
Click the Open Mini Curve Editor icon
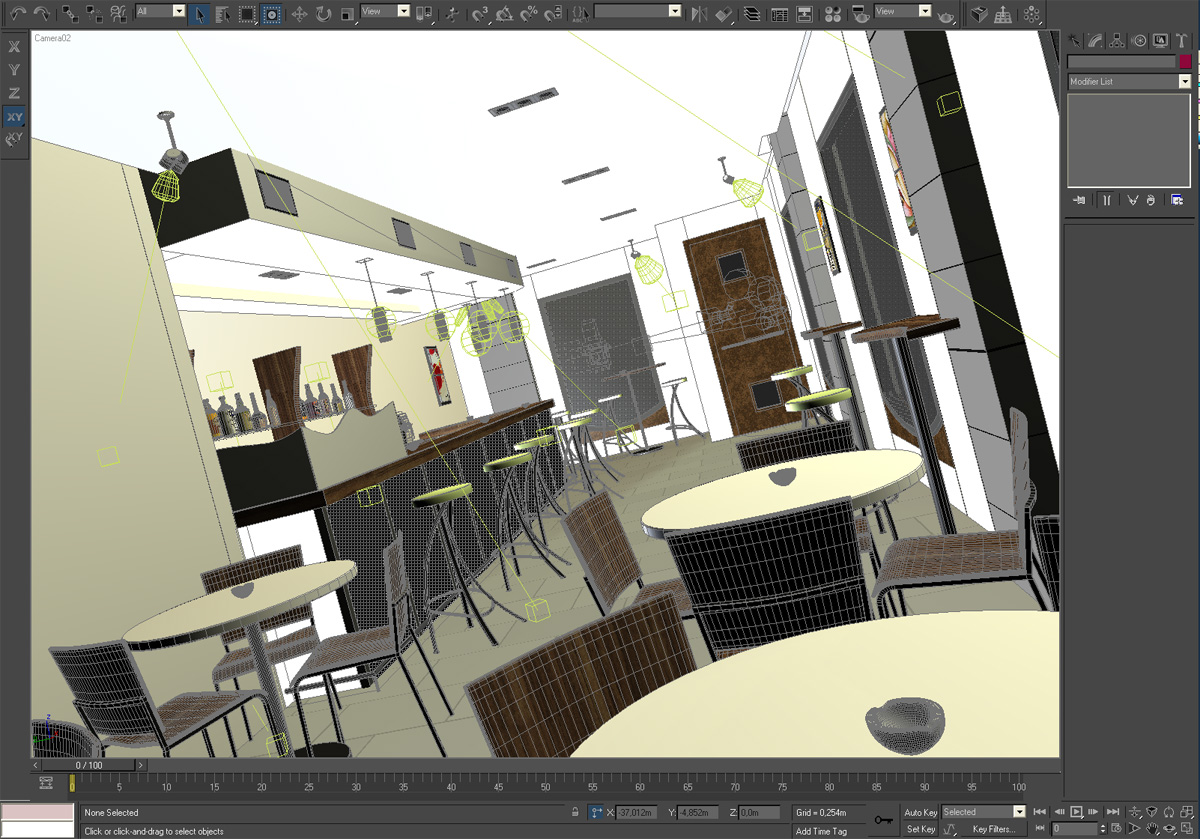[45, 784]
